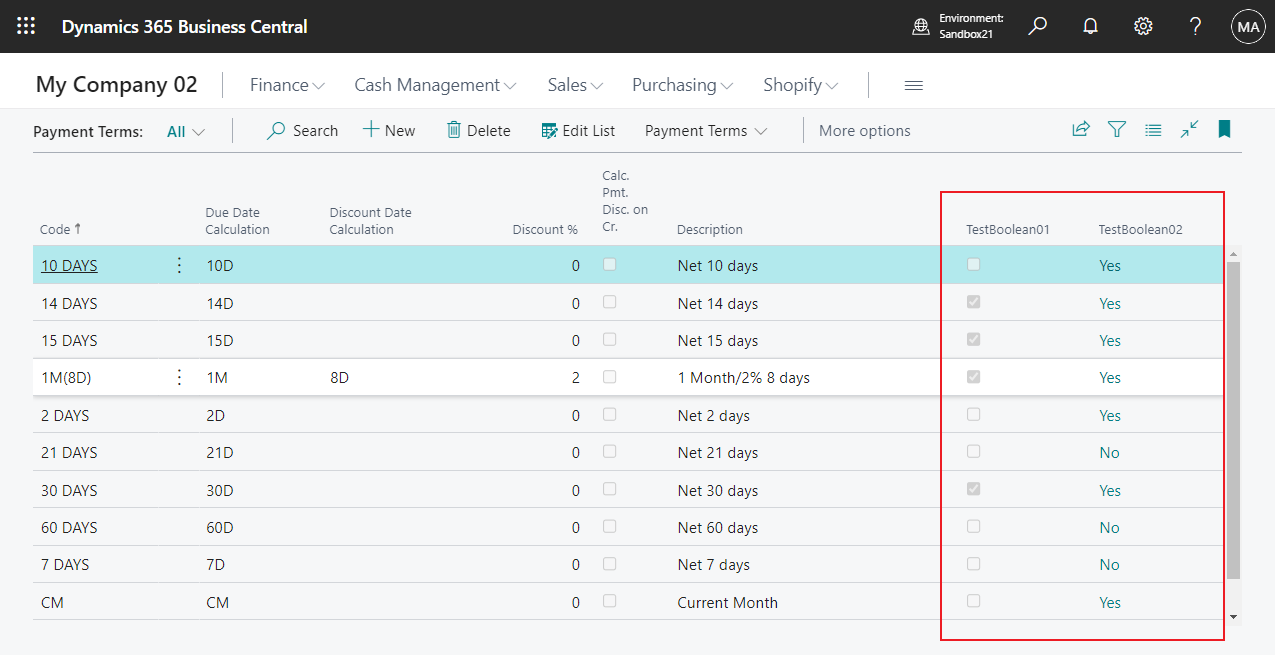Image resolution: width=1275 pixels, height=655 pixels.
Task: Open the Shopify menu
Action: [x=799, y=85]
